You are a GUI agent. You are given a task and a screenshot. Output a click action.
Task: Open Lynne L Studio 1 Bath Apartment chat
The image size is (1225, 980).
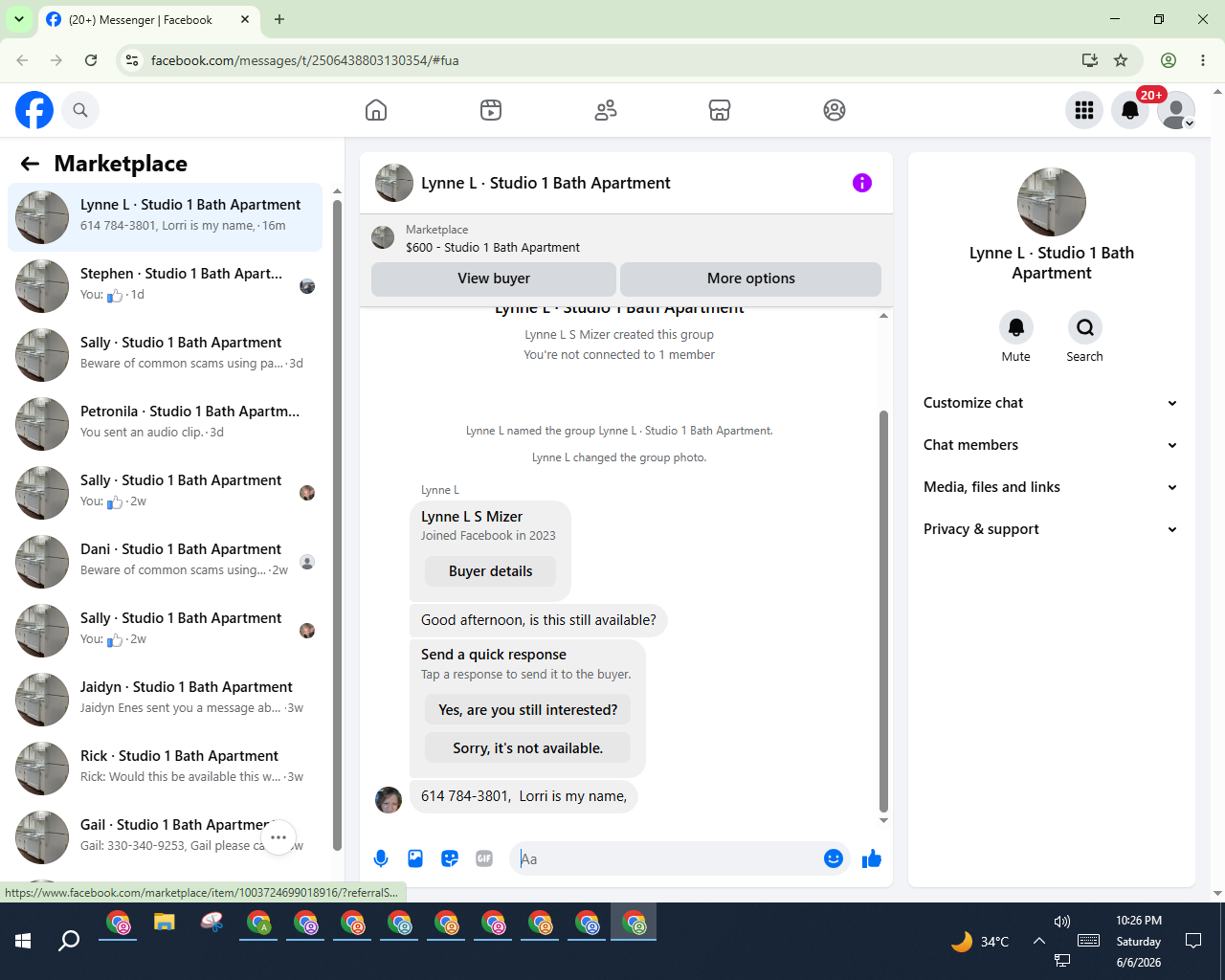[x=165, y=217]
